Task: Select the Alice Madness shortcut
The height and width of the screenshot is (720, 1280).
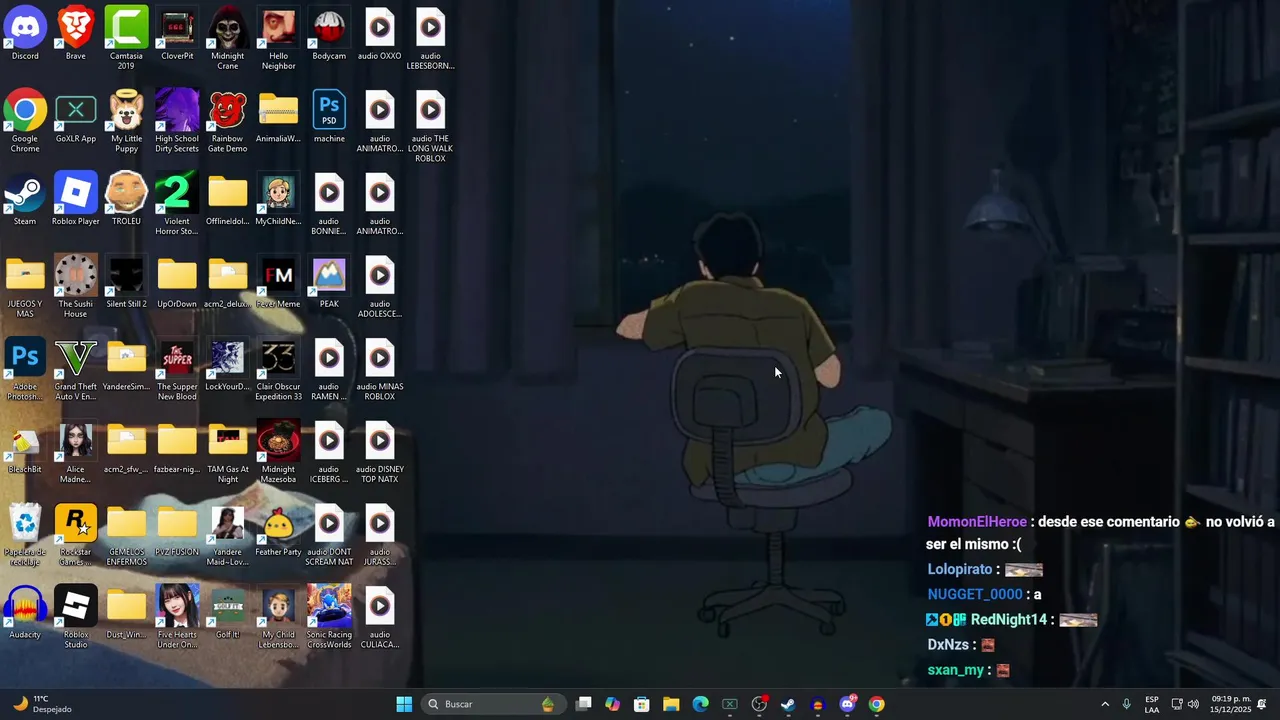Action: click(76, 453)
